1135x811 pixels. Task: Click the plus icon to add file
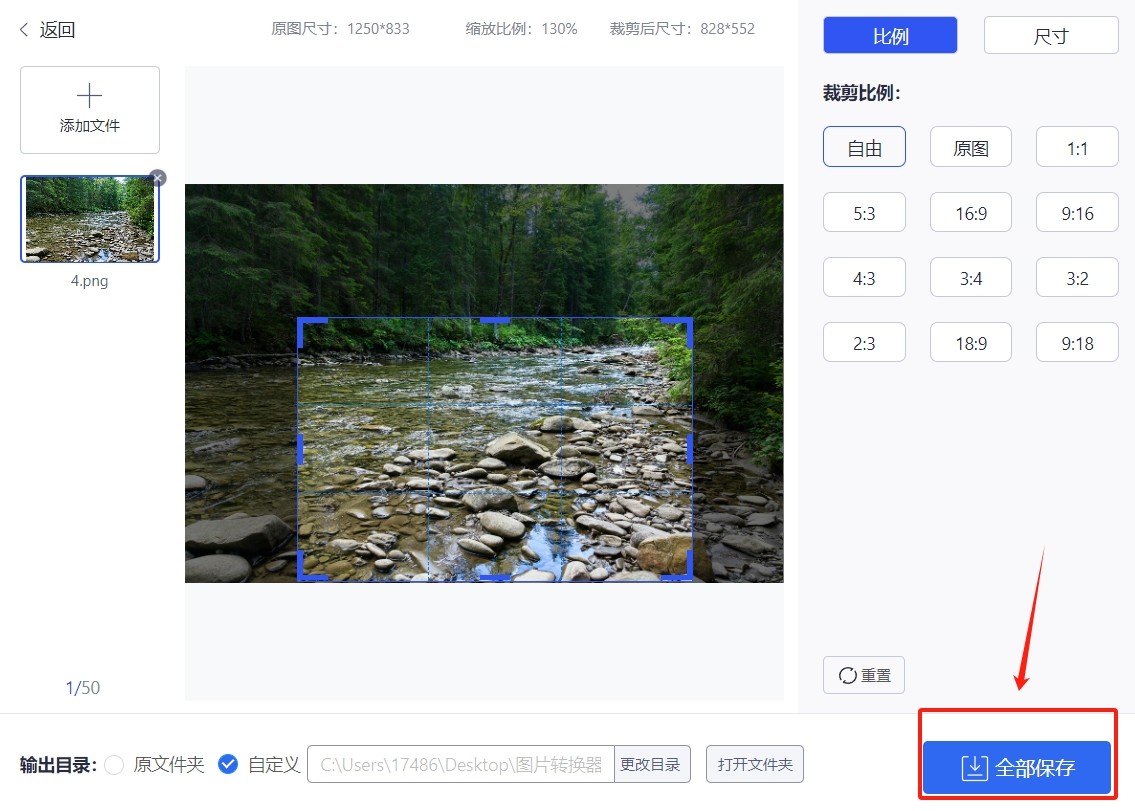pyautogui.click(x=90, y=97)
